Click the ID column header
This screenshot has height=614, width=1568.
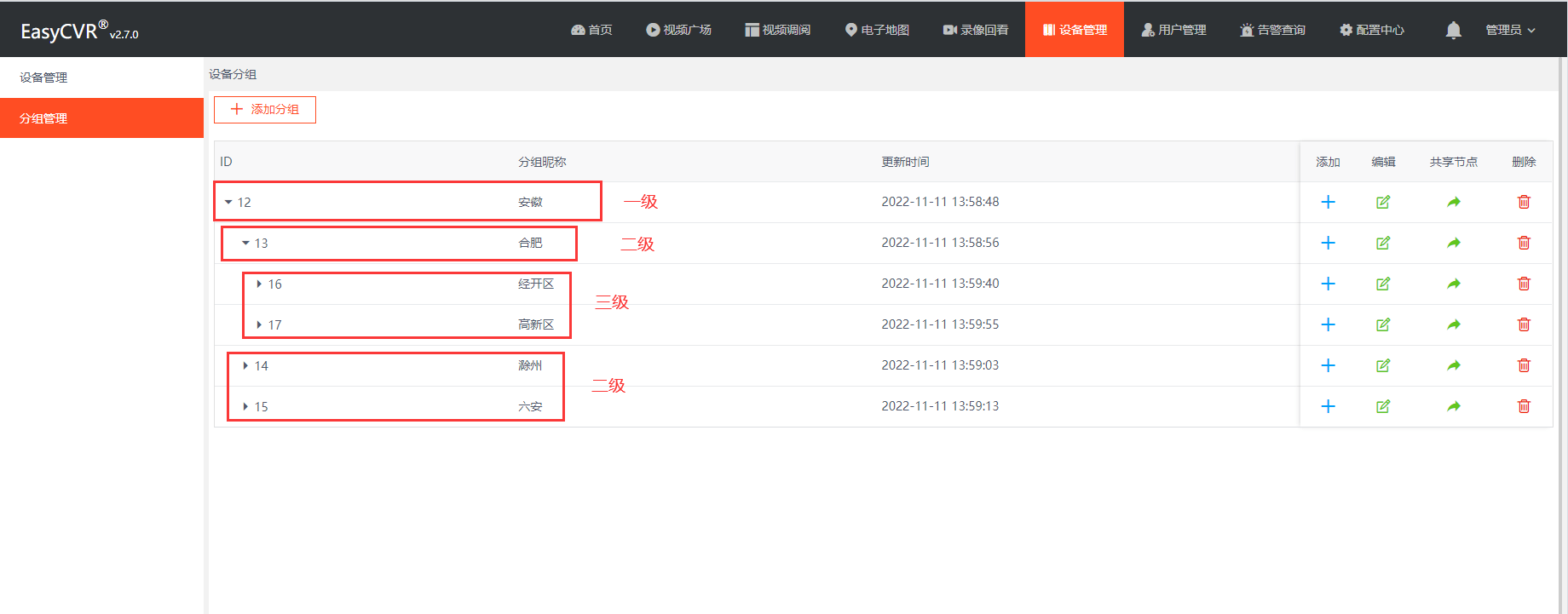tap(226, 162)
